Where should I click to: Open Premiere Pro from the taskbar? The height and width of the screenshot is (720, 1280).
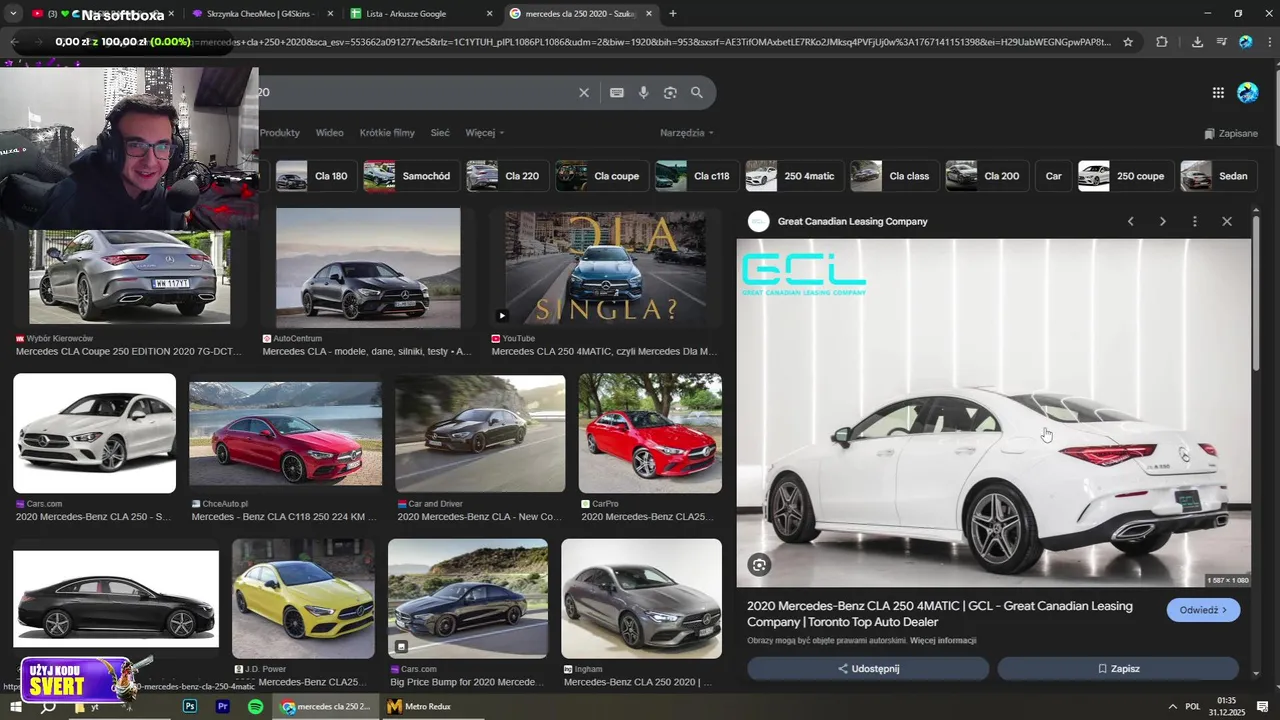(223, 706)
